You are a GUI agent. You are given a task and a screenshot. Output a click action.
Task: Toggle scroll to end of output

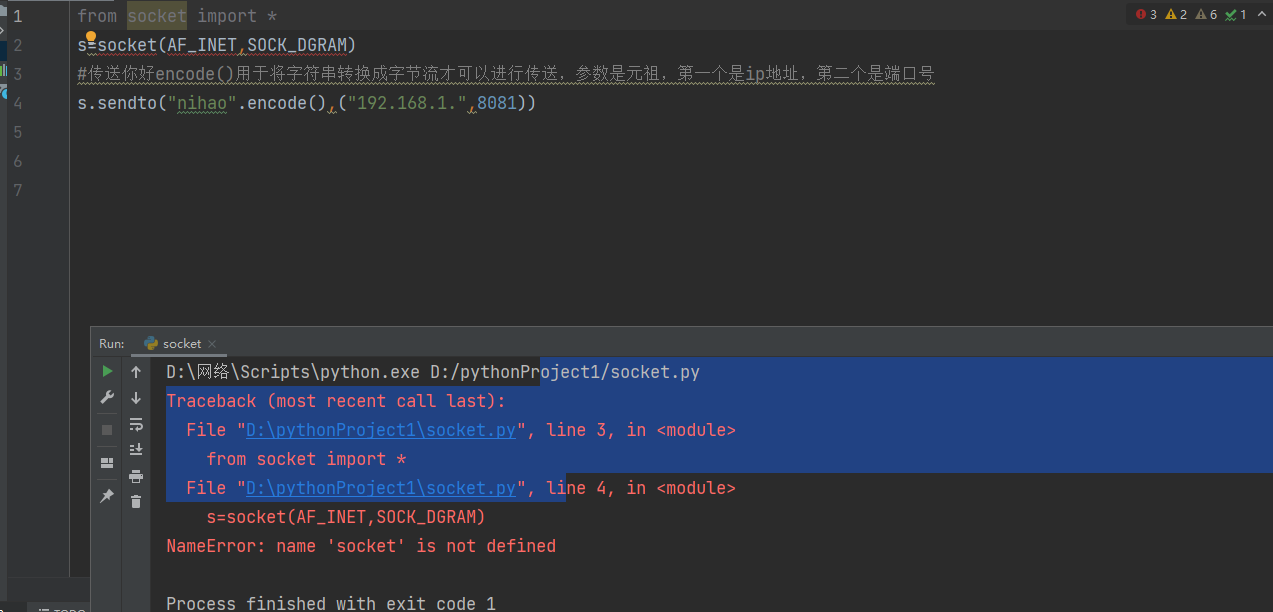(136, 450)
